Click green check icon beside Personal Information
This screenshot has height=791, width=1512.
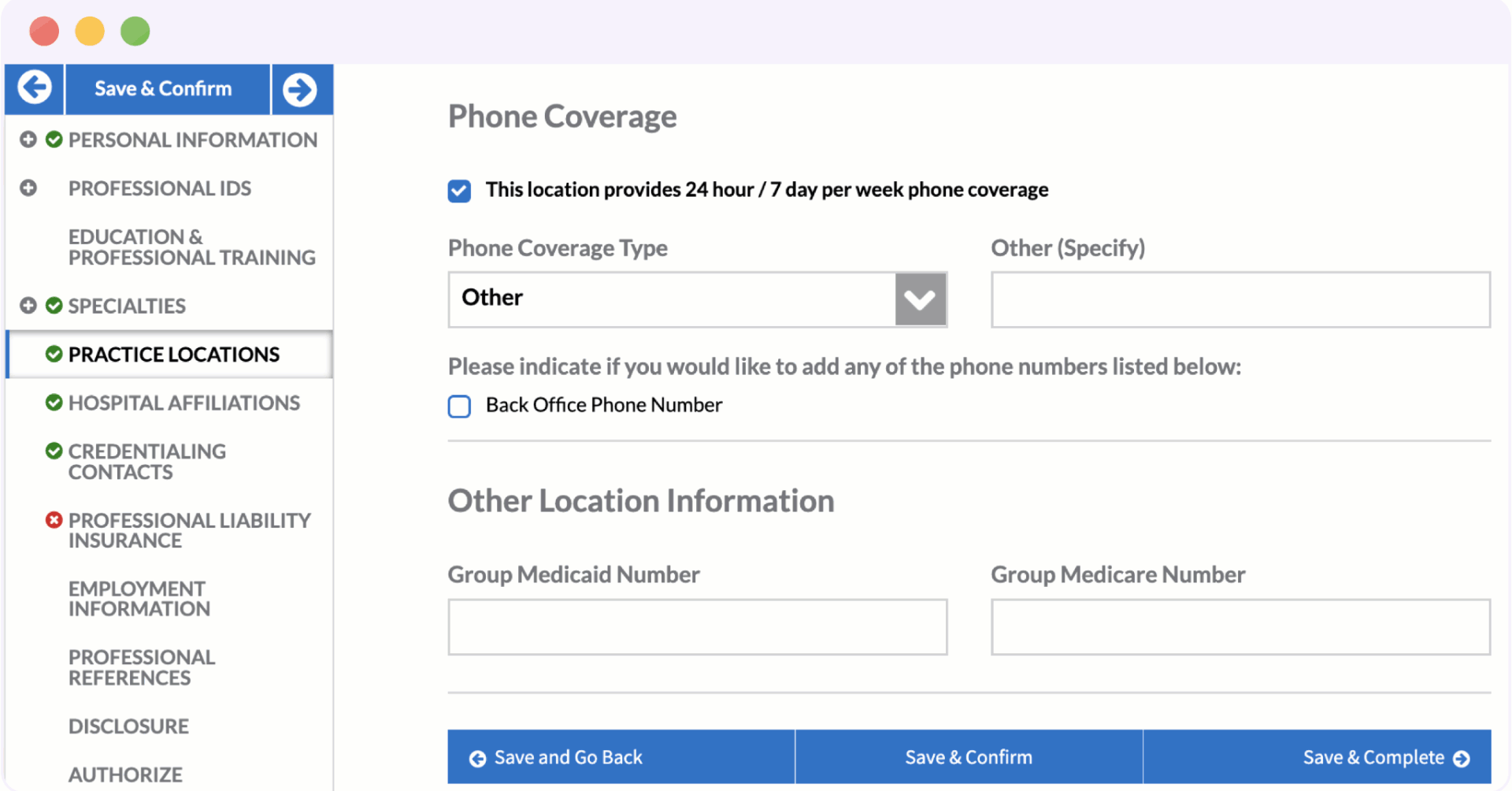[54, 139]
